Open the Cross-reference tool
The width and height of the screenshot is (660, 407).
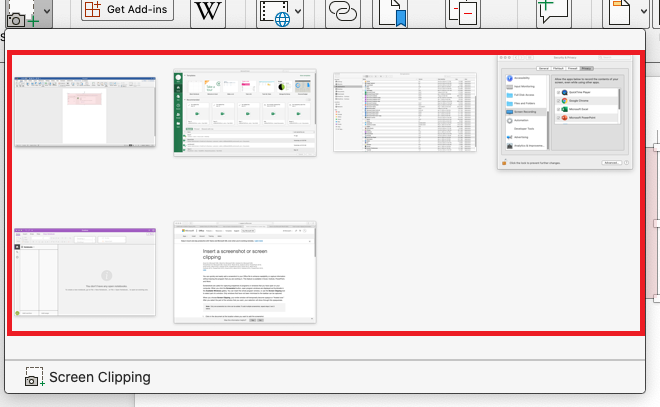(463, 13)
